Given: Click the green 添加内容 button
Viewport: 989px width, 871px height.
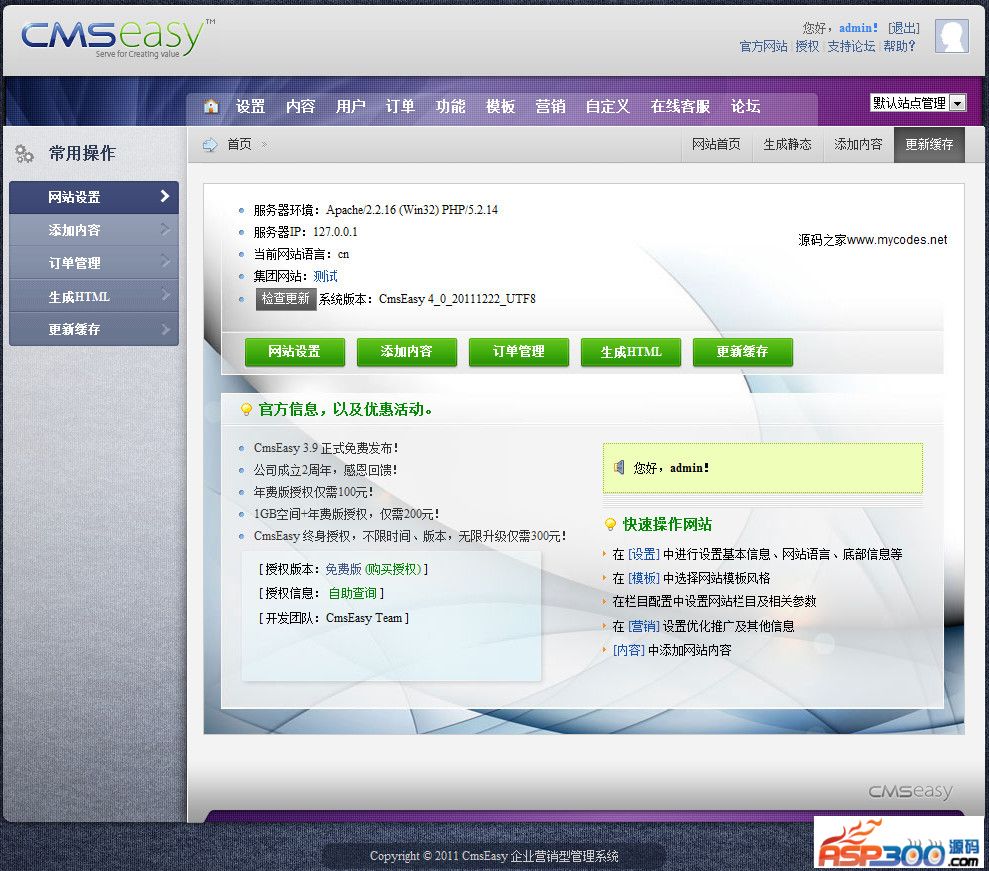Looking at the screenshot, I should coord(407,351).
